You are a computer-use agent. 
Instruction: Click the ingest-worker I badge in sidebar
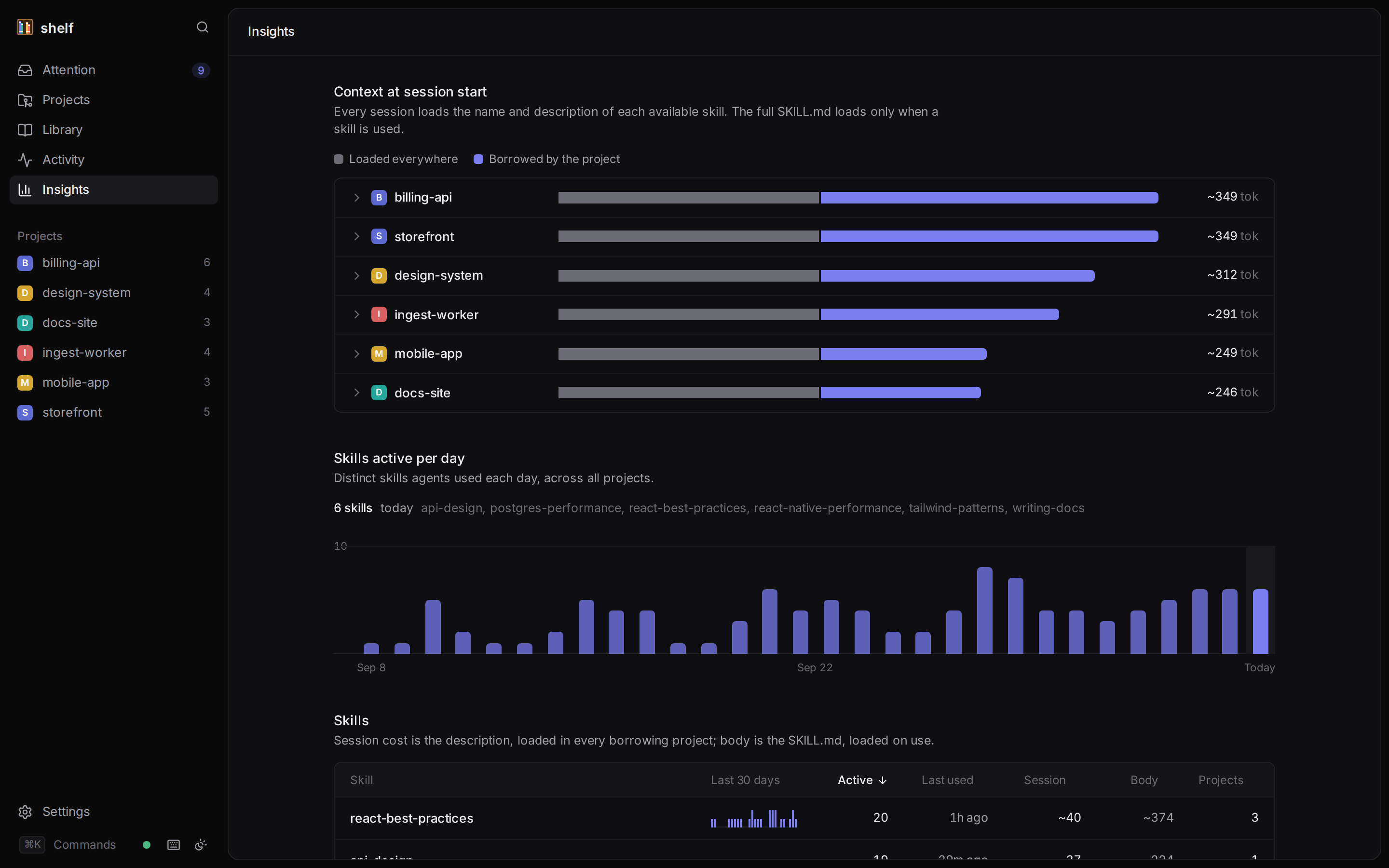25,353
